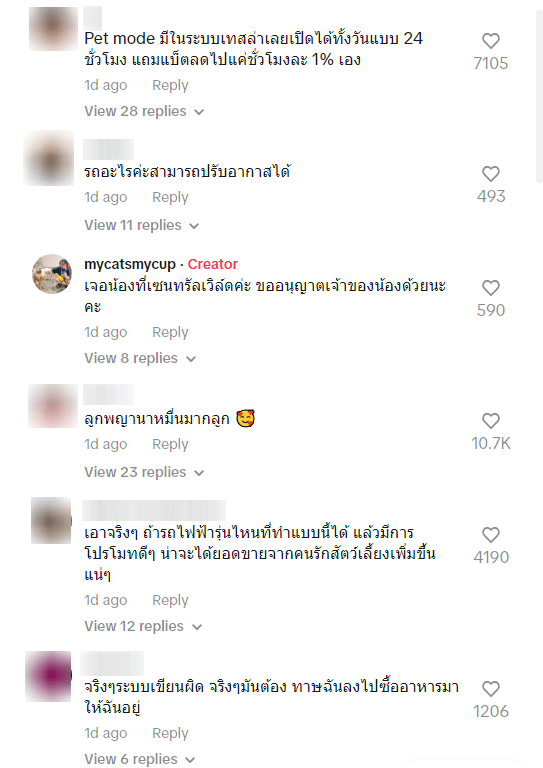Image resolution: width=543 pixels, height=768 pixels.
Task: Like the comment with 493 likes
Action: click(491, 174)
